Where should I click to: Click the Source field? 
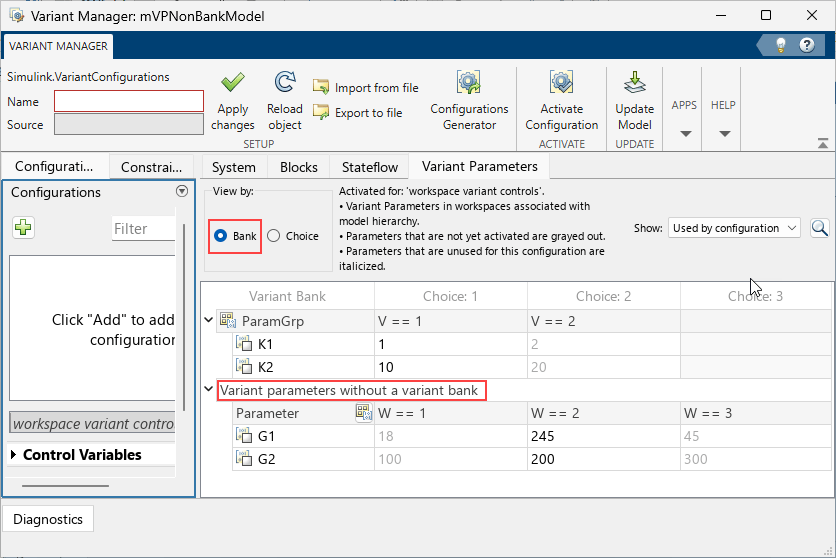[x=128, y=125]
